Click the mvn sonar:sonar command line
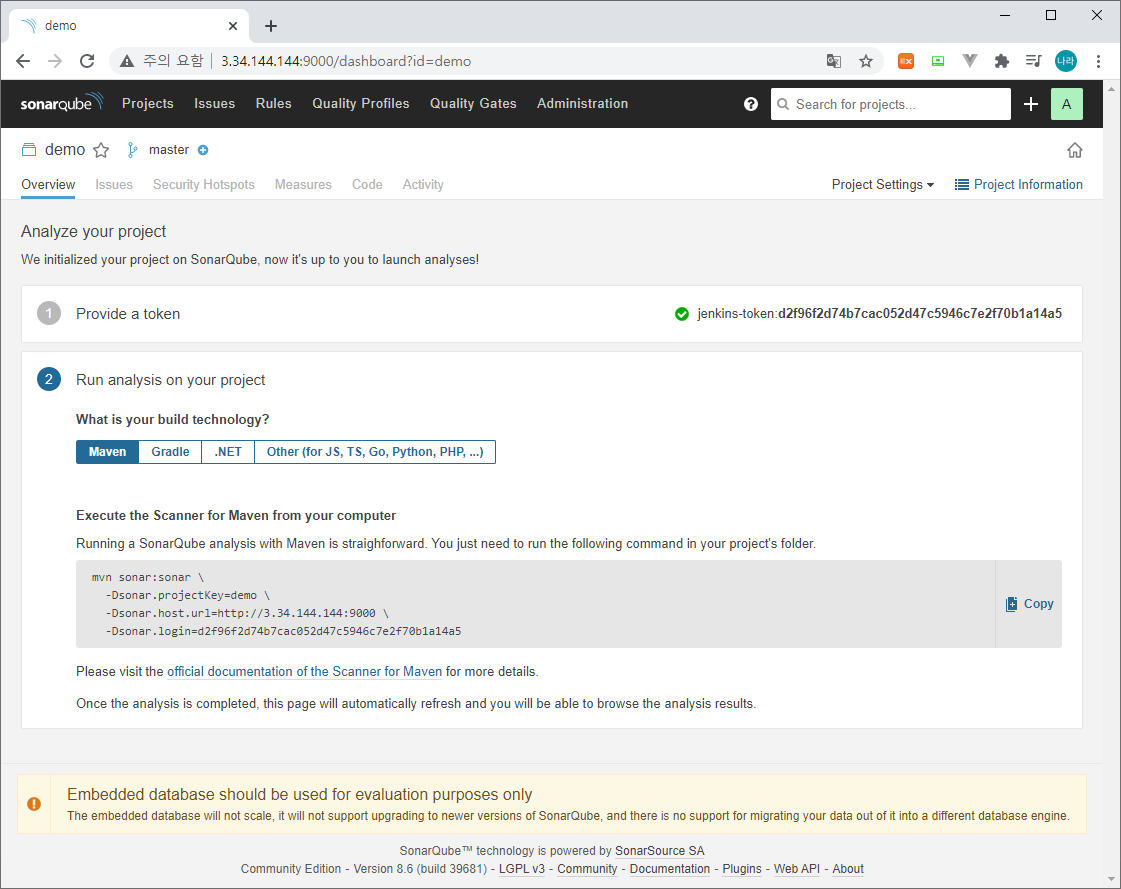 coord(148,577)
